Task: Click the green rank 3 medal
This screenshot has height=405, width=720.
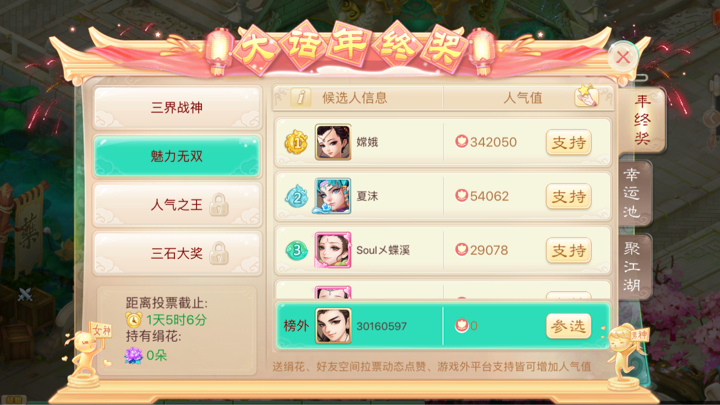Action: 297,250
